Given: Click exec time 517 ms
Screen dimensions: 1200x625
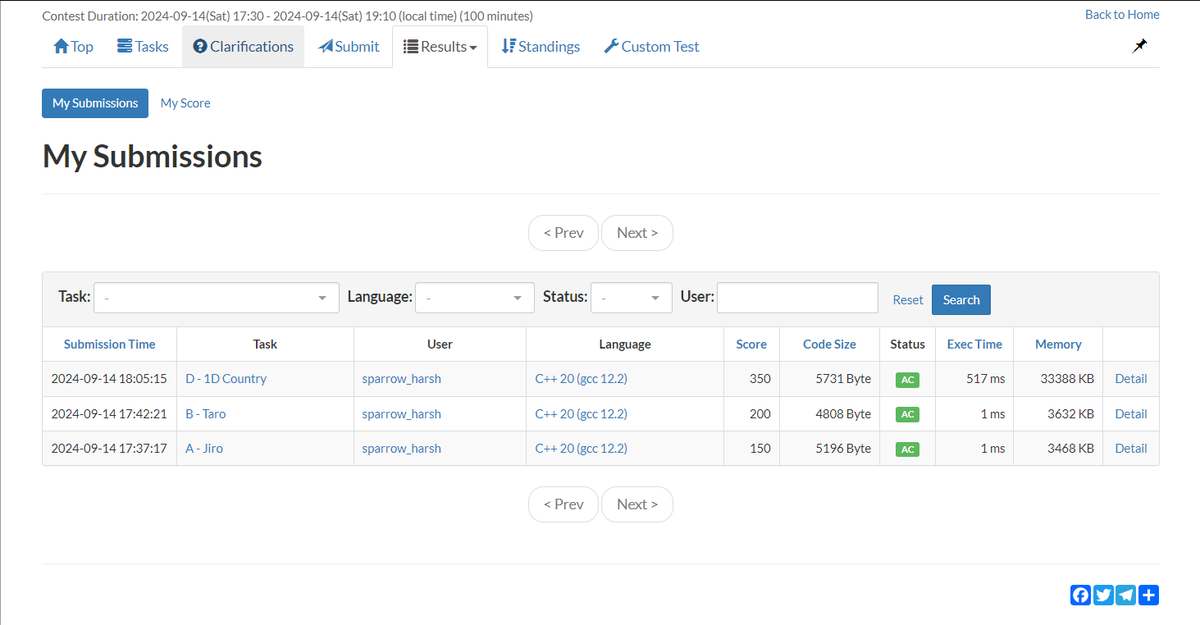Looking at the screenshot, I should coord(986,379).
